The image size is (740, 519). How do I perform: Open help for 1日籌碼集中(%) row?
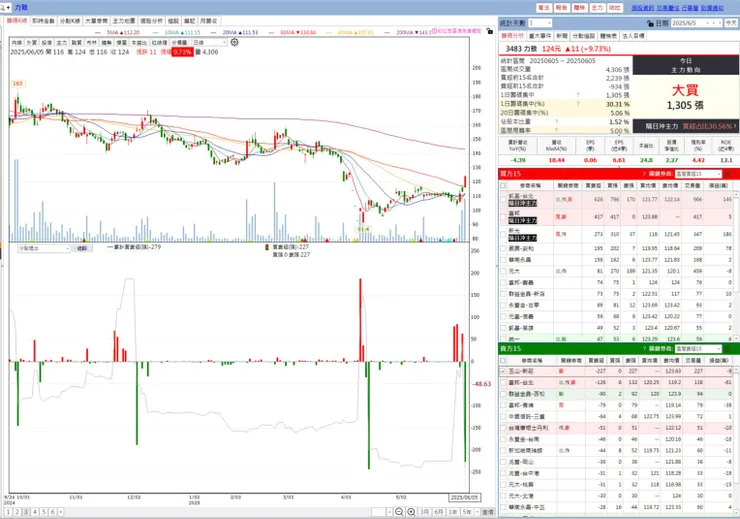[578, 104]
